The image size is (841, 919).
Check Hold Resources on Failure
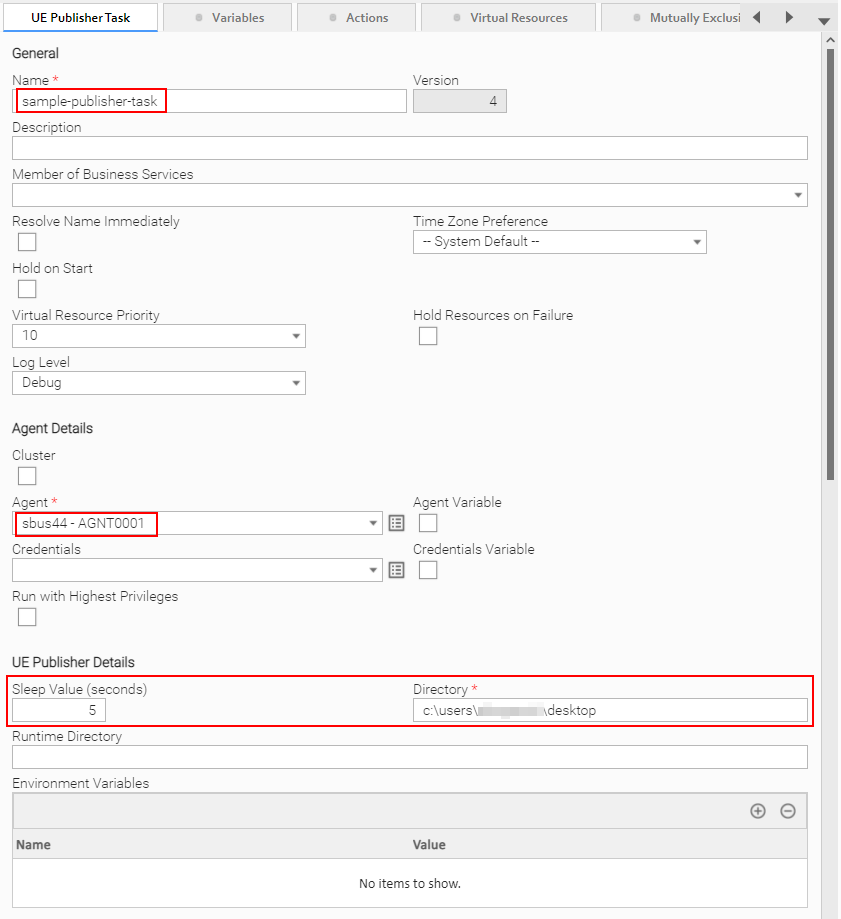coord(428,336)
